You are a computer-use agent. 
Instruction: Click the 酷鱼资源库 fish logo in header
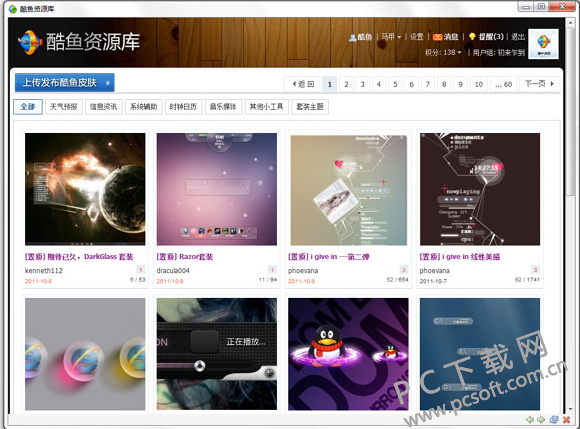click(29, 42)
